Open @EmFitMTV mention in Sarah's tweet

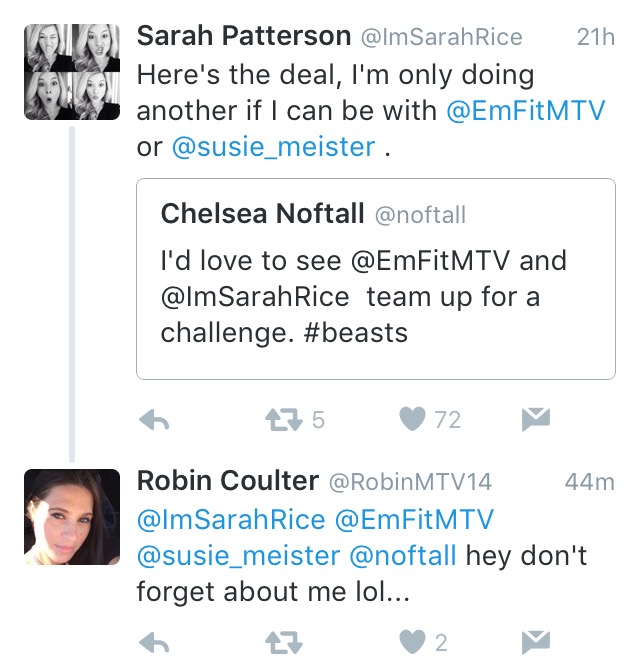click(525, 111)
